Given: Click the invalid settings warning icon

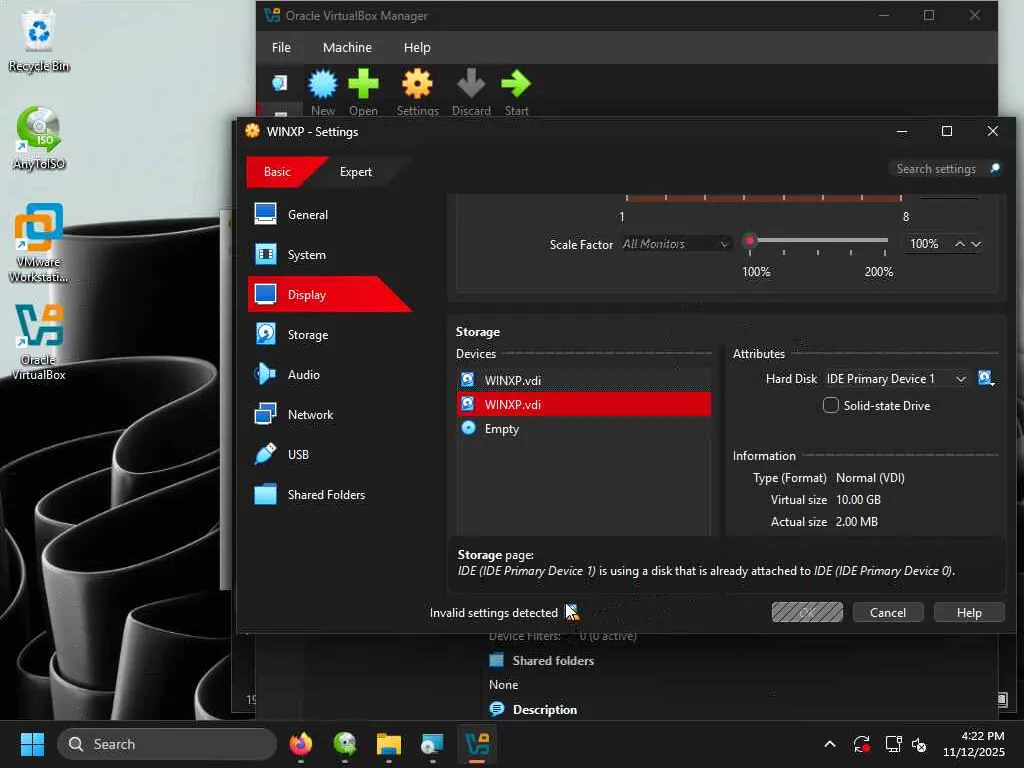Looking at the screenshot, I should (x=572, y=612).
